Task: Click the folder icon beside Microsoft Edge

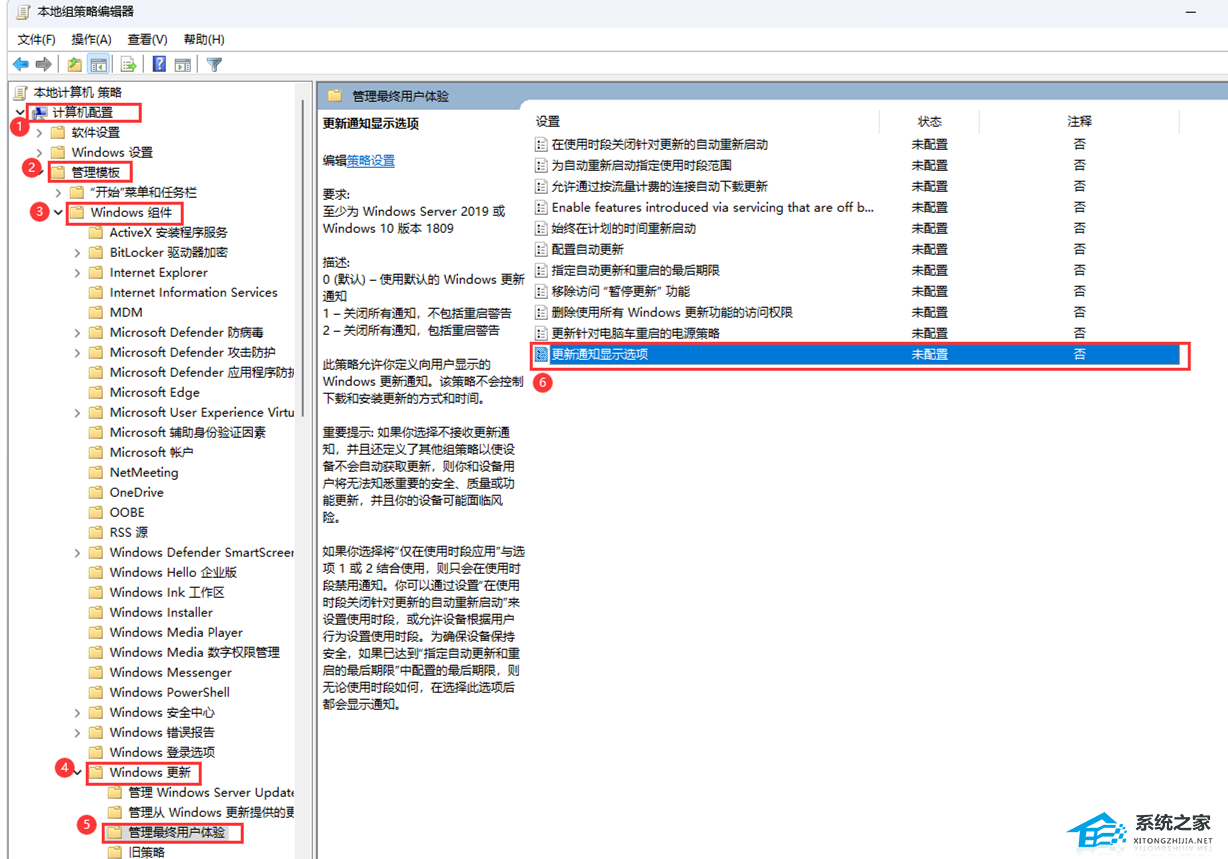Action: pyautogui.click(x=96, y=392)
